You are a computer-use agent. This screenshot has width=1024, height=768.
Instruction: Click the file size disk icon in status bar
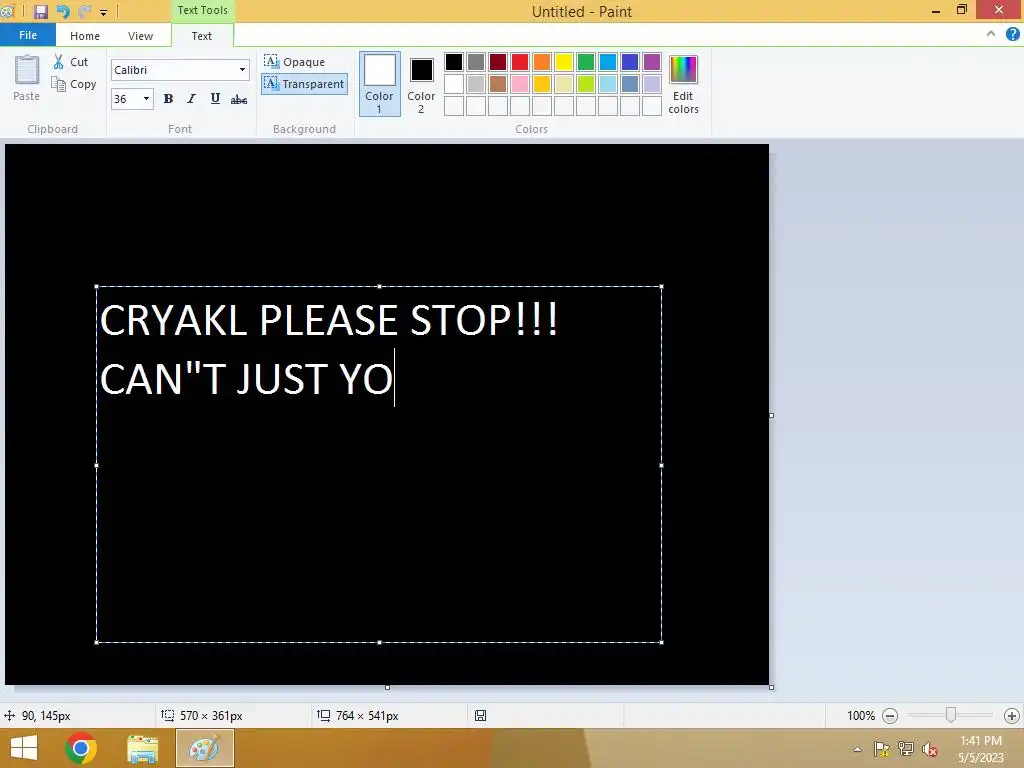point(480,716)
